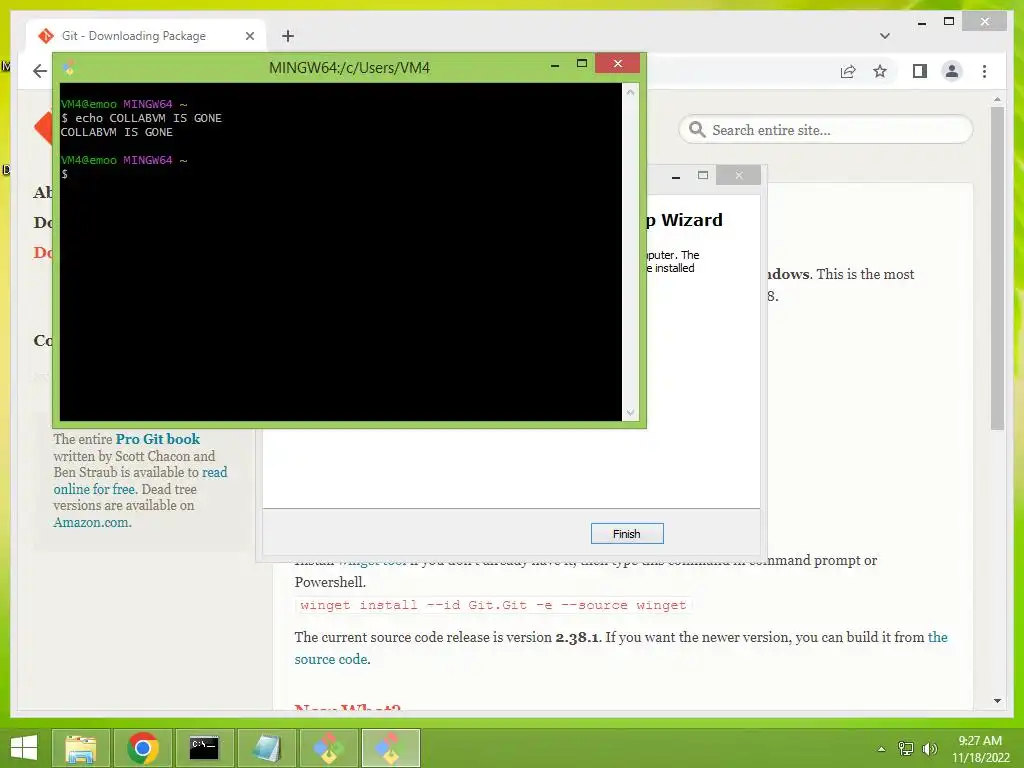This screenshot has height=768, width=1024.
Task: Bookmark this page with the star icon
Action: (880, 71)
